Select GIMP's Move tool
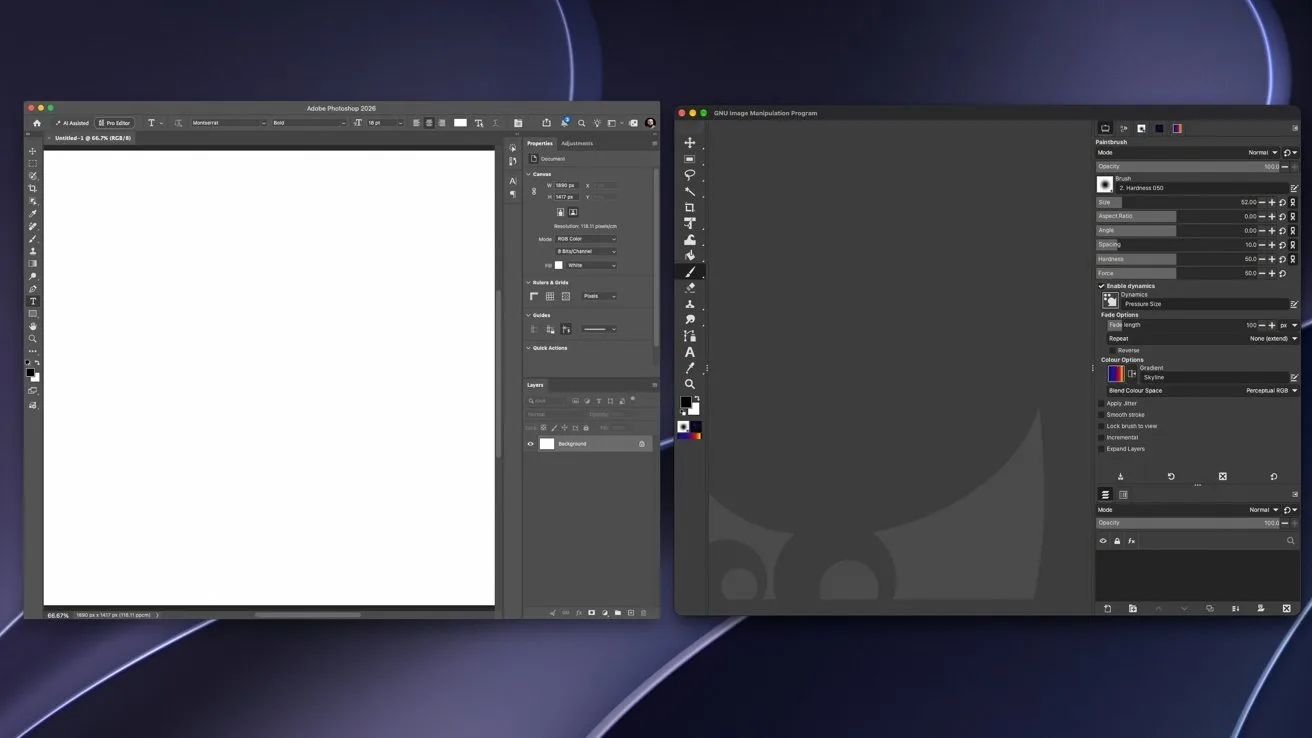Screen dimensions: 1312x738 pyautogui.click(x=690, y=143)
